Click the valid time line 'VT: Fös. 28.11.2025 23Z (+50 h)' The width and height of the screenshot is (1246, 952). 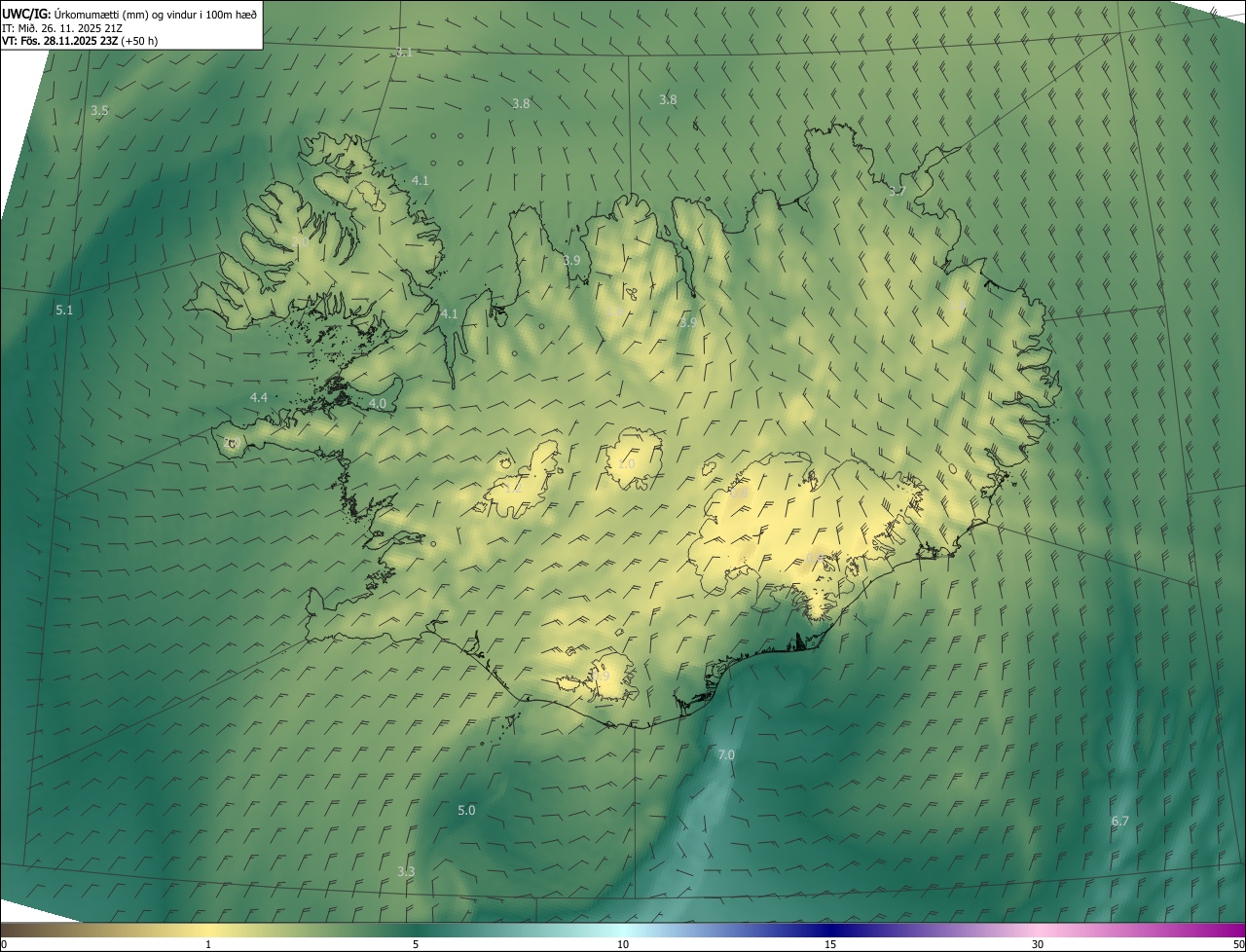coord(80,41)
